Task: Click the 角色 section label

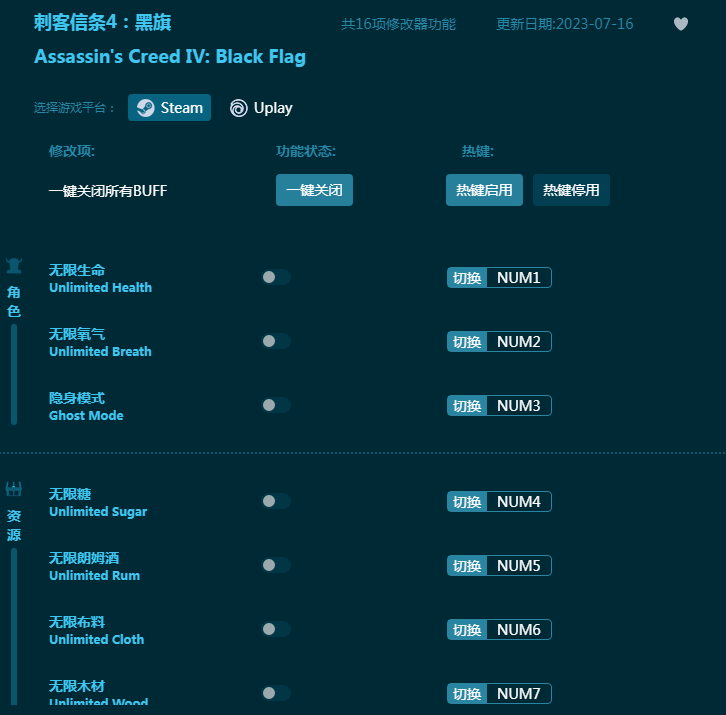Action: [x=14, y=301]
